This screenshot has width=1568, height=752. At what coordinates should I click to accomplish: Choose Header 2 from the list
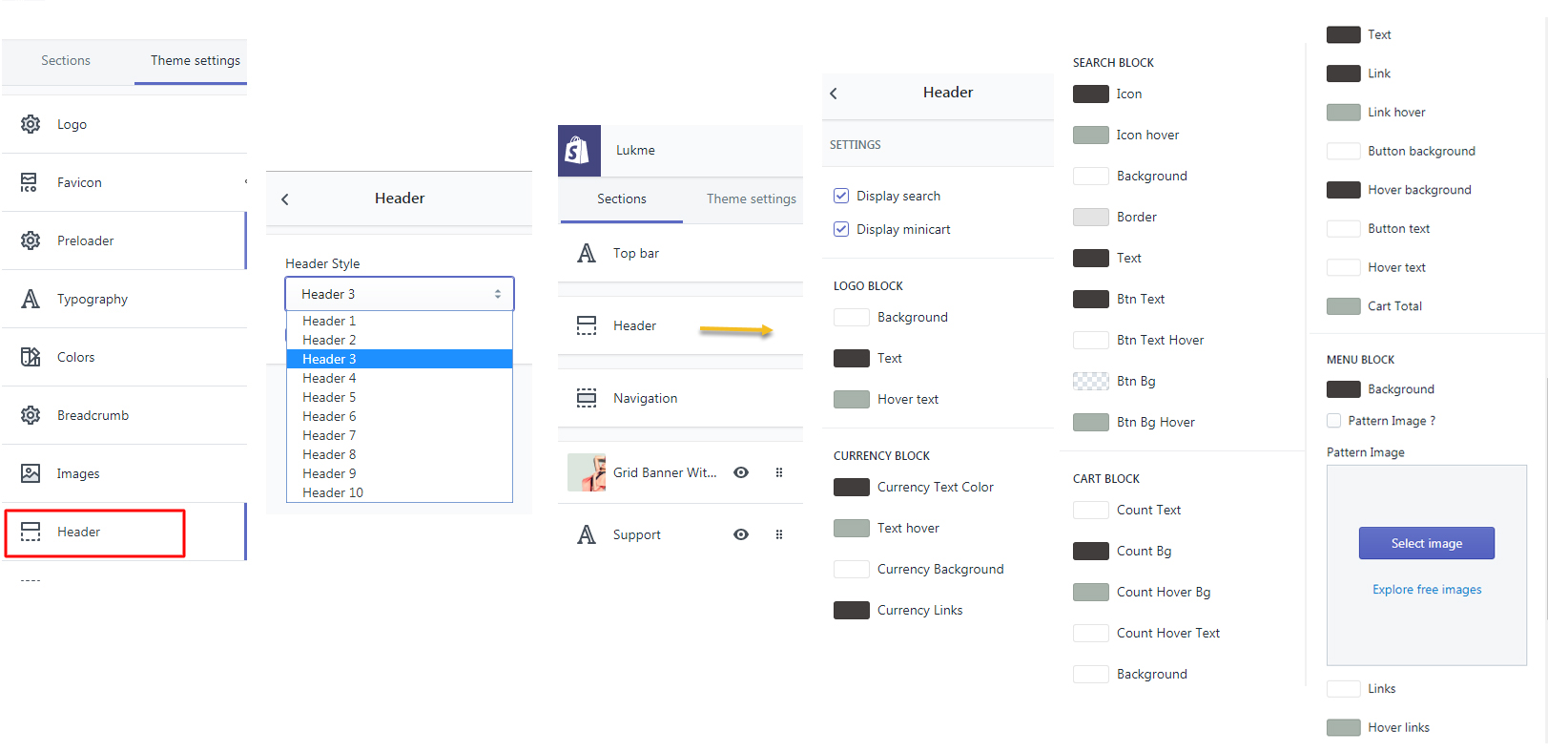coord(400,340)
